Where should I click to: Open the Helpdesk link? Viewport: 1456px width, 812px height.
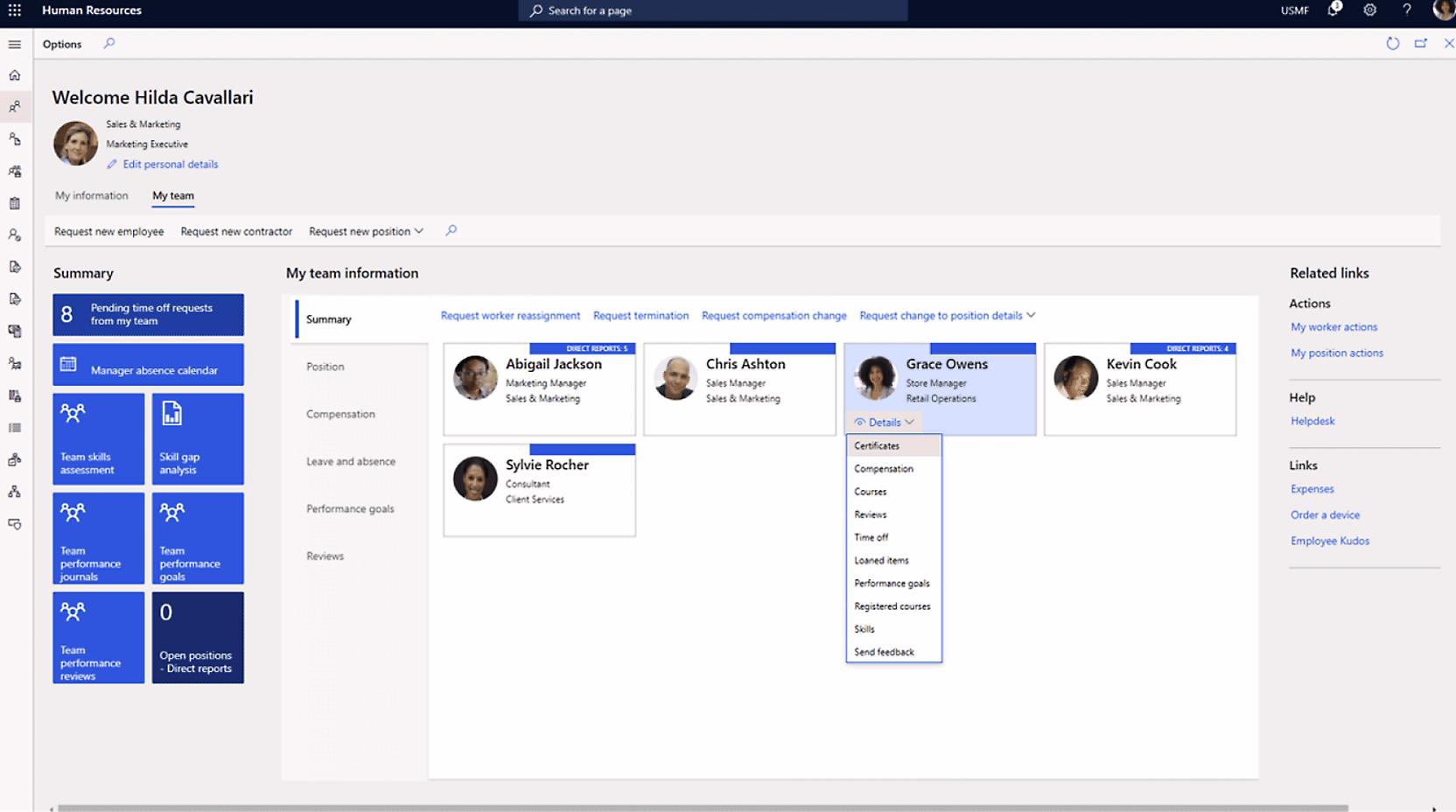point(1312,421)
